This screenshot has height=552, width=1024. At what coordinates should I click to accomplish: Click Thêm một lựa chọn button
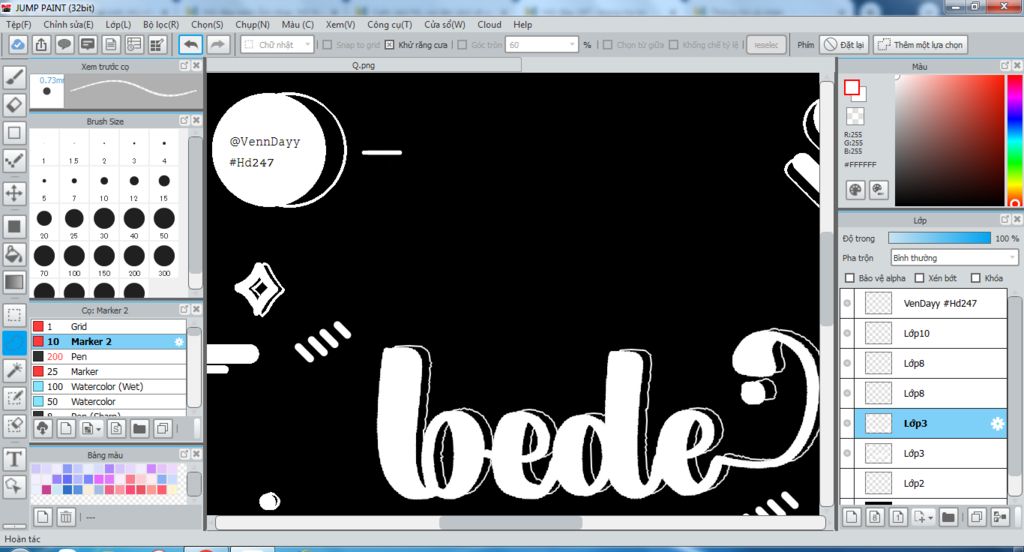[920, 44]
